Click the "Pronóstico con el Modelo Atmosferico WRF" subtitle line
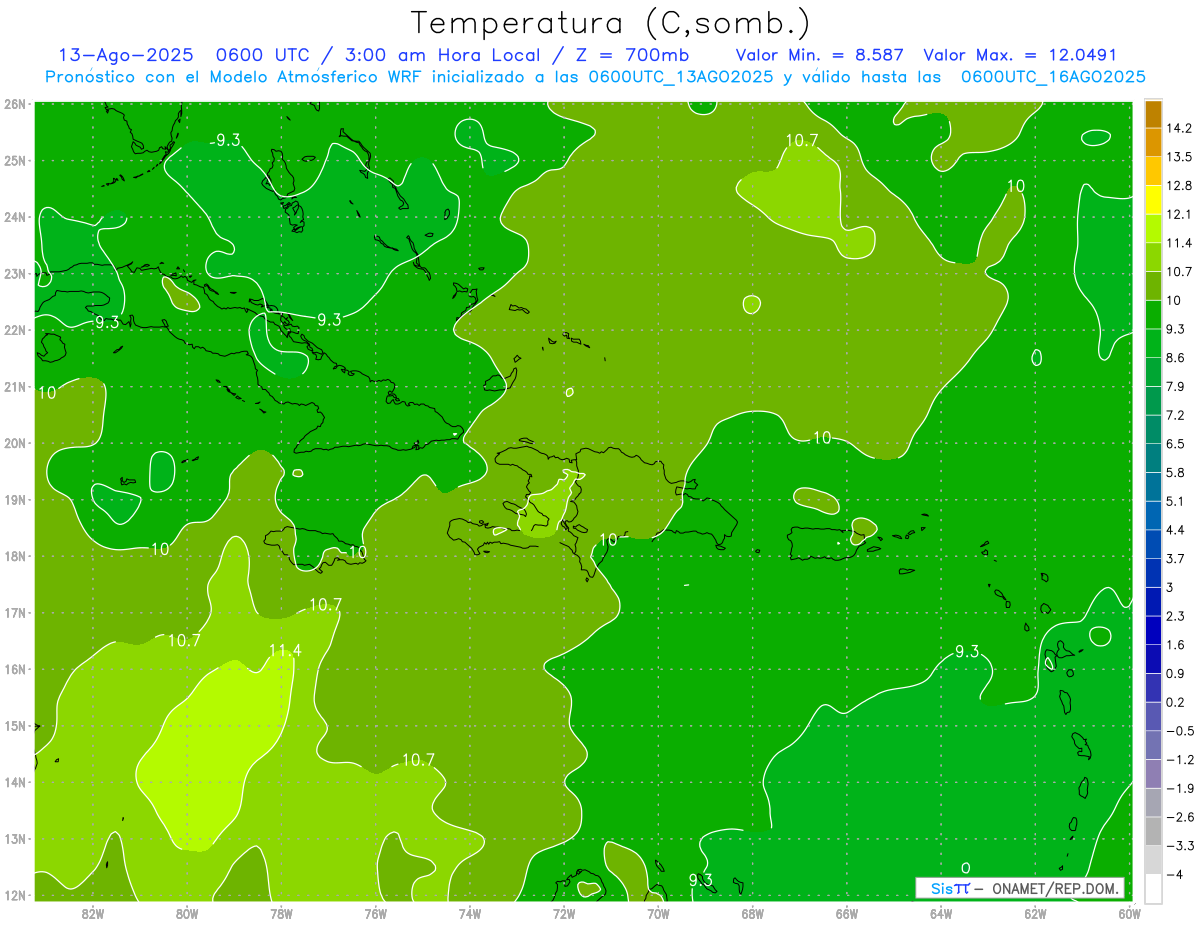Viewport: 1200px width, 927px height. (x=595, y=76)
